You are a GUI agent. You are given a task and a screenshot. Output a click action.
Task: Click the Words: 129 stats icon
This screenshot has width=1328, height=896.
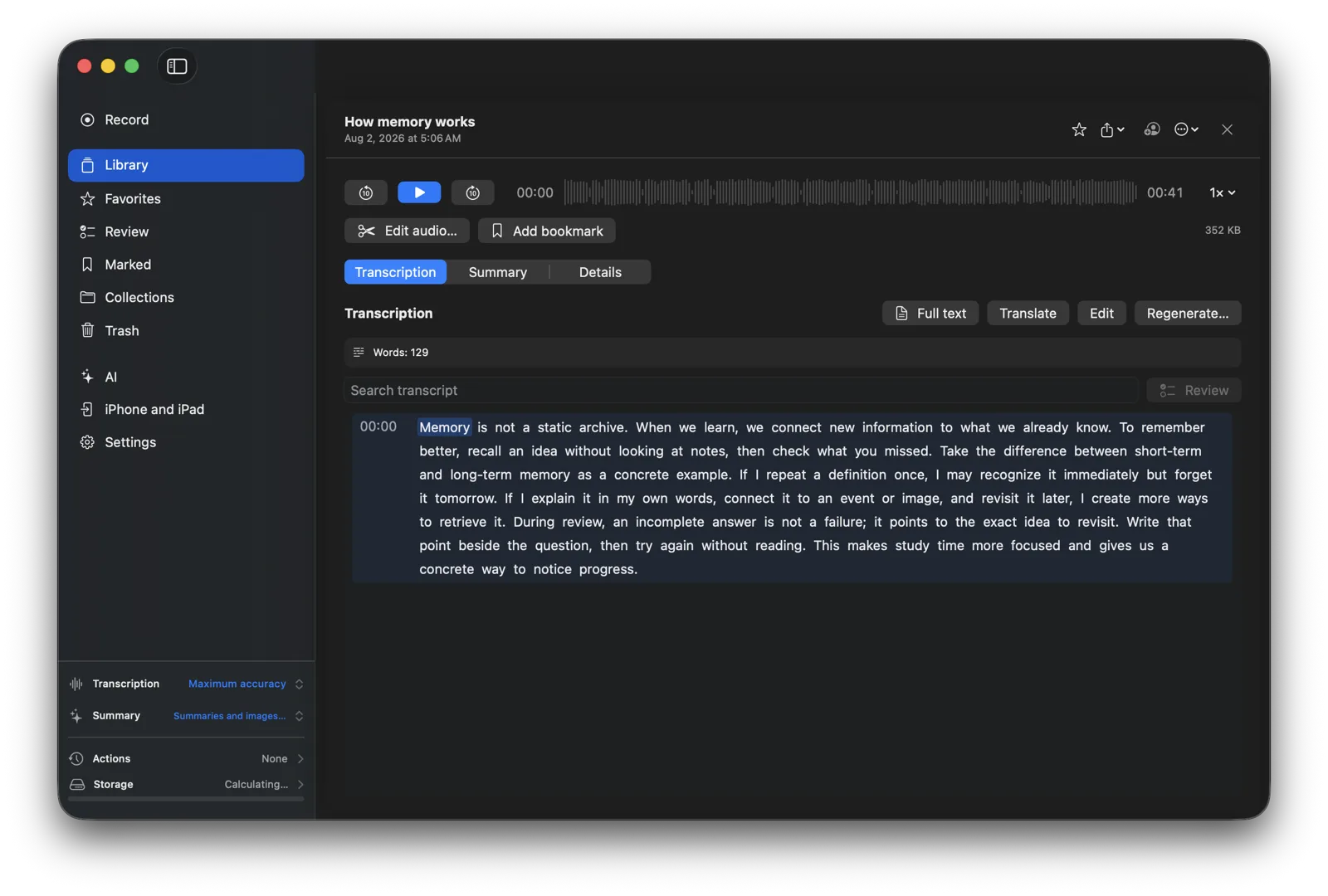point(359,353)
